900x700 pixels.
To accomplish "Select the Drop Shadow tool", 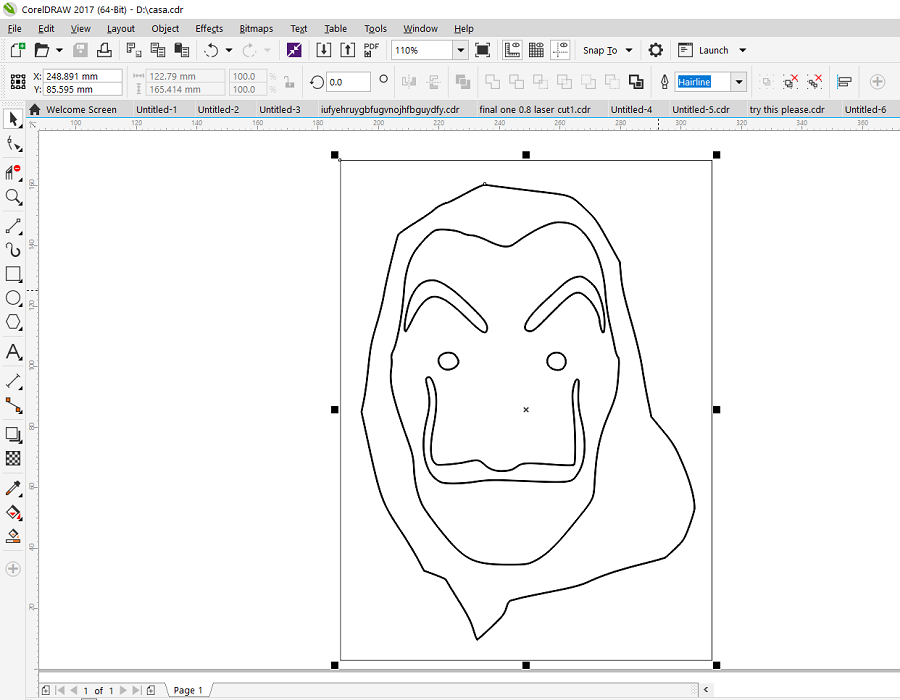I will (13, 434).
